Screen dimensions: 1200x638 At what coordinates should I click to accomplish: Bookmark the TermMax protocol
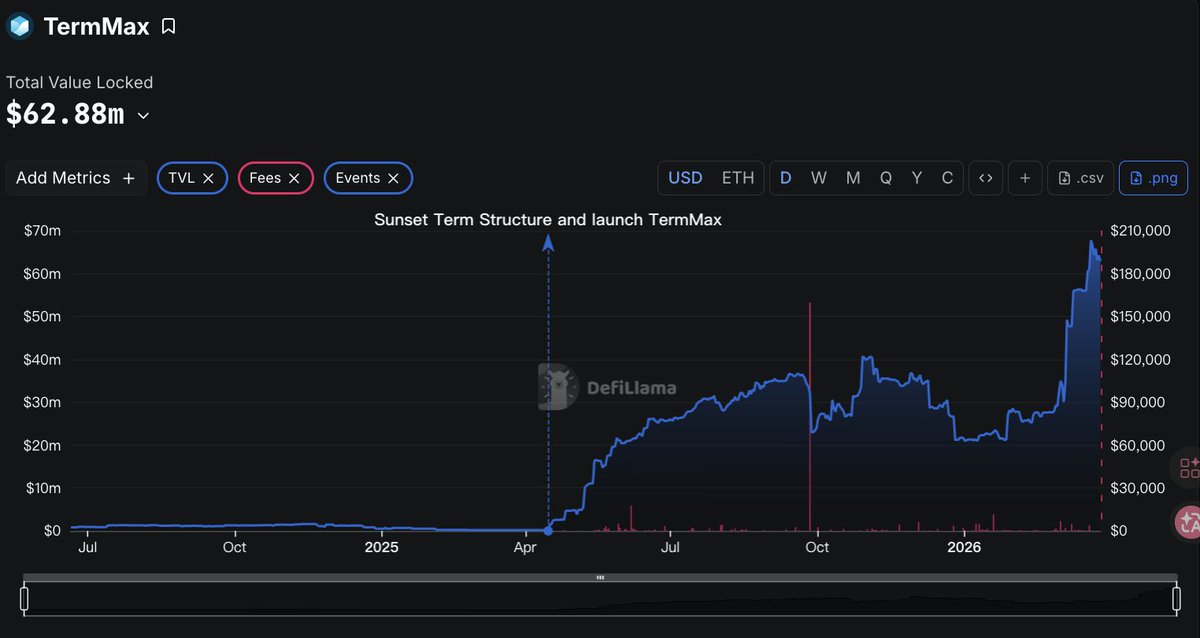click(168, 27)
